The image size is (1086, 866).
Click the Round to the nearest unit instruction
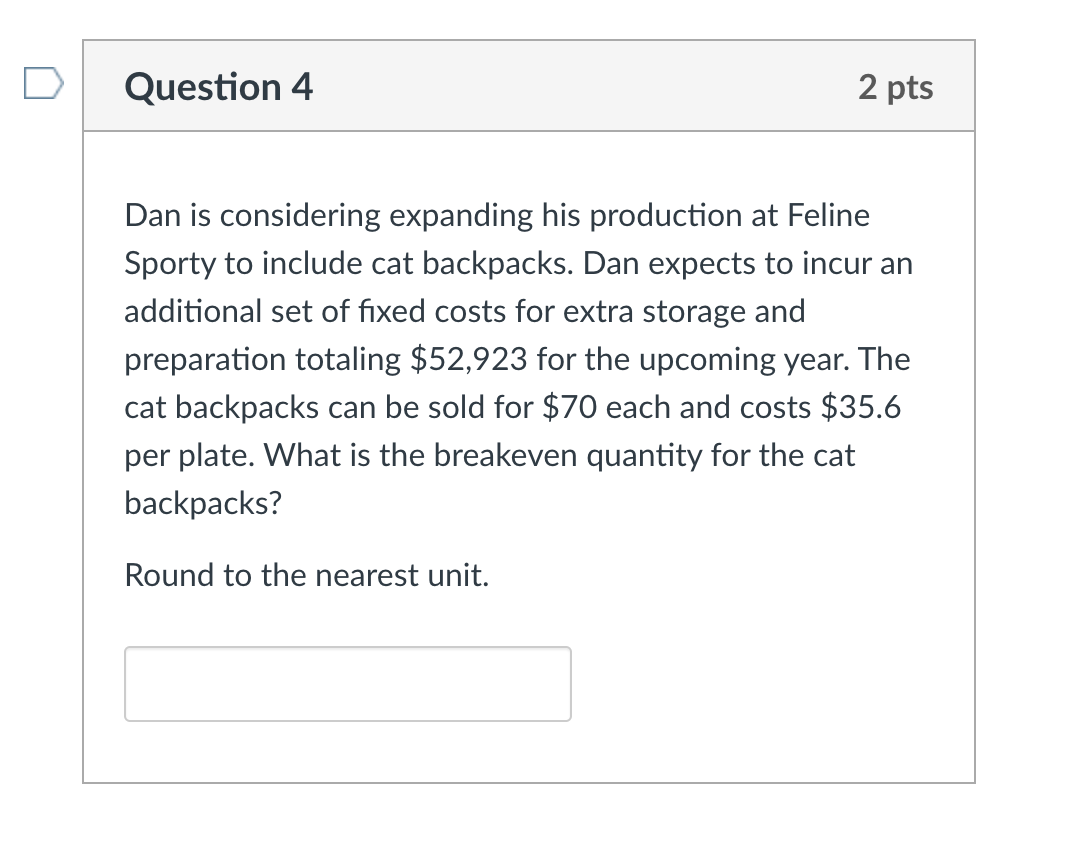click(305, 575)
